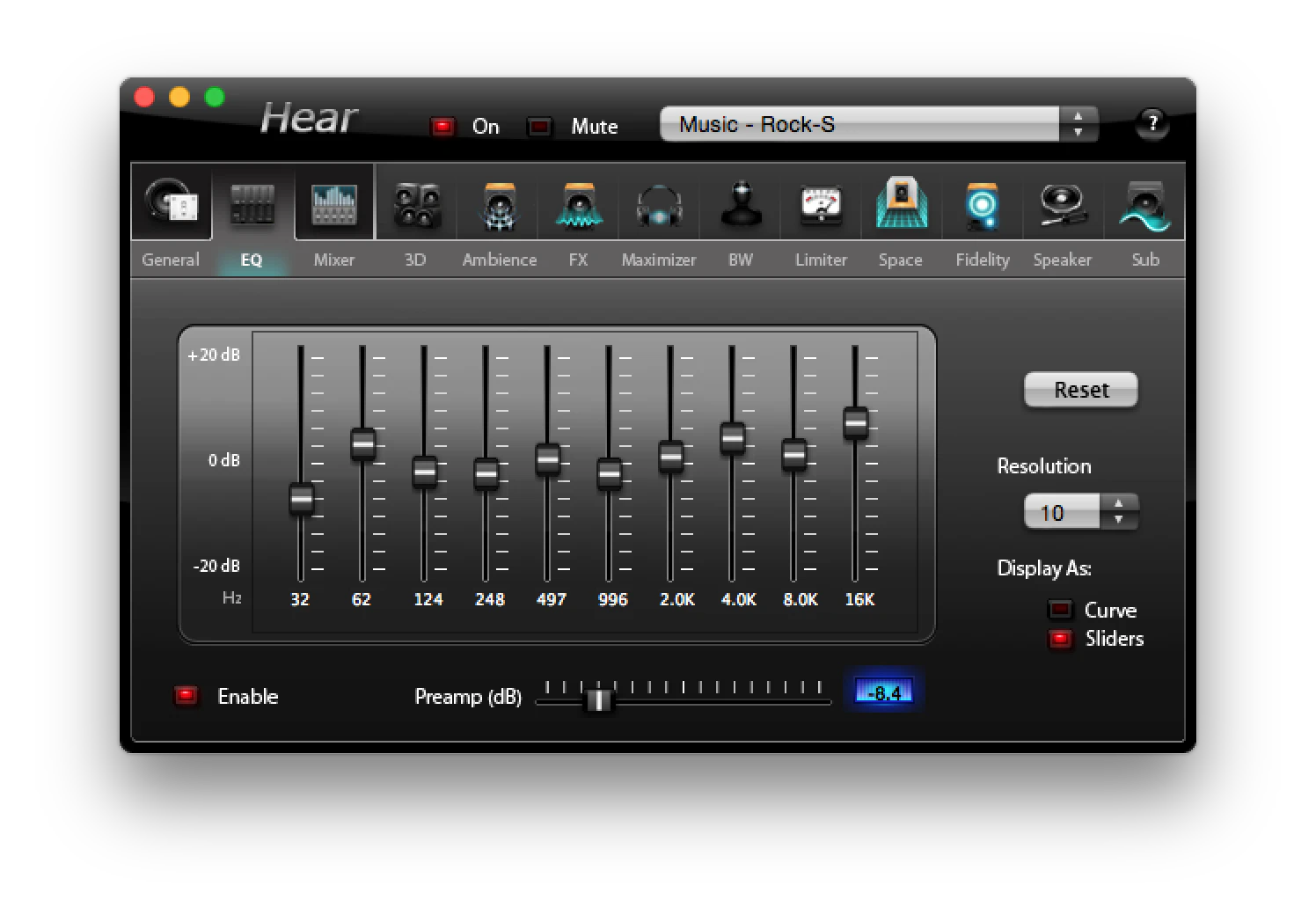Select the EQ sliders icon
The height and width of the screenshot is (915, 1316).
point(252,204)
